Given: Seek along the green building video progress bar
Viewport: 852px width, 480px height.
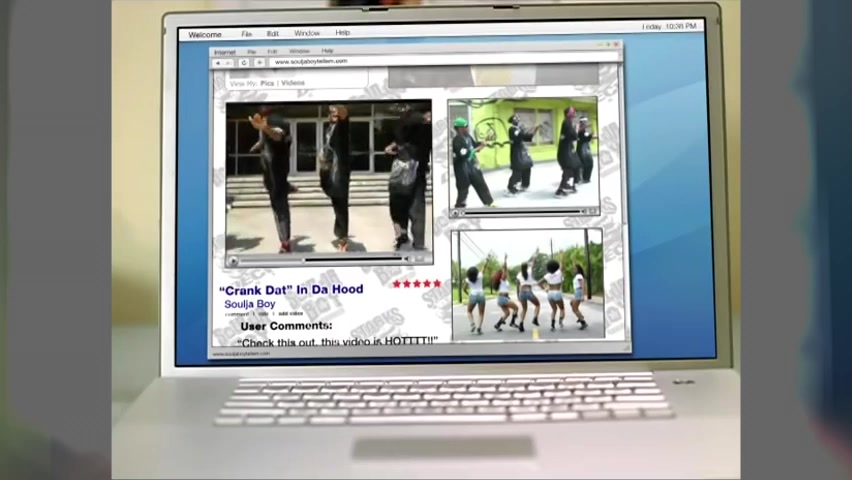Looking at the screenshot, I should [x=520, y=212].
